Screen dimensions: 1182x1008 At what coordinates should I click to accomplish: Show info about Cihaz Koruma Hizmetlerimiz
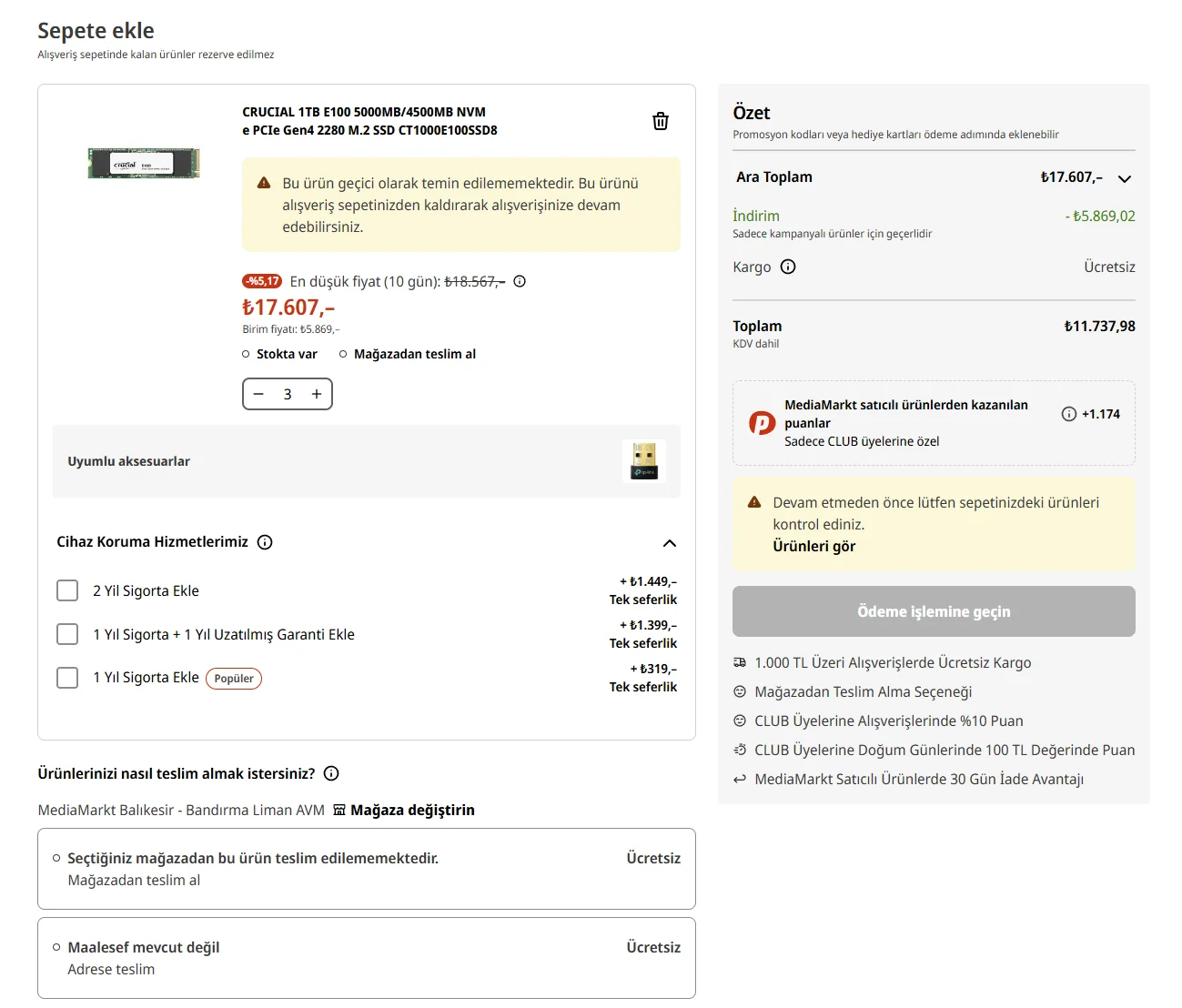click(265, 542)
